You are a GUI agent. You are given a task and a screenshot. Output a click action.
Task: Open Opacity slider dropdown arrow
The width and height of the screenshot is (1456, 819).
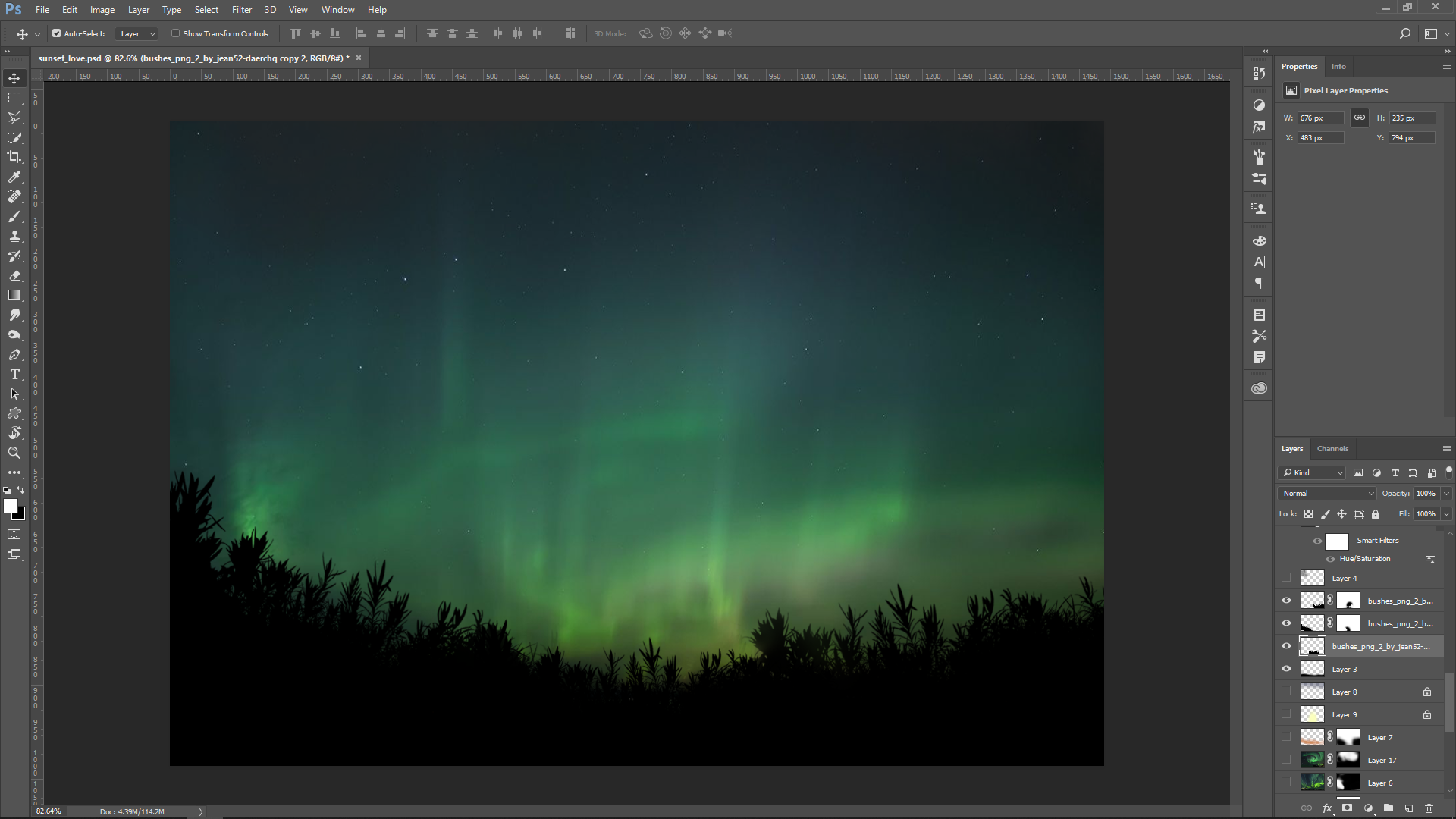click(1446, 493)
